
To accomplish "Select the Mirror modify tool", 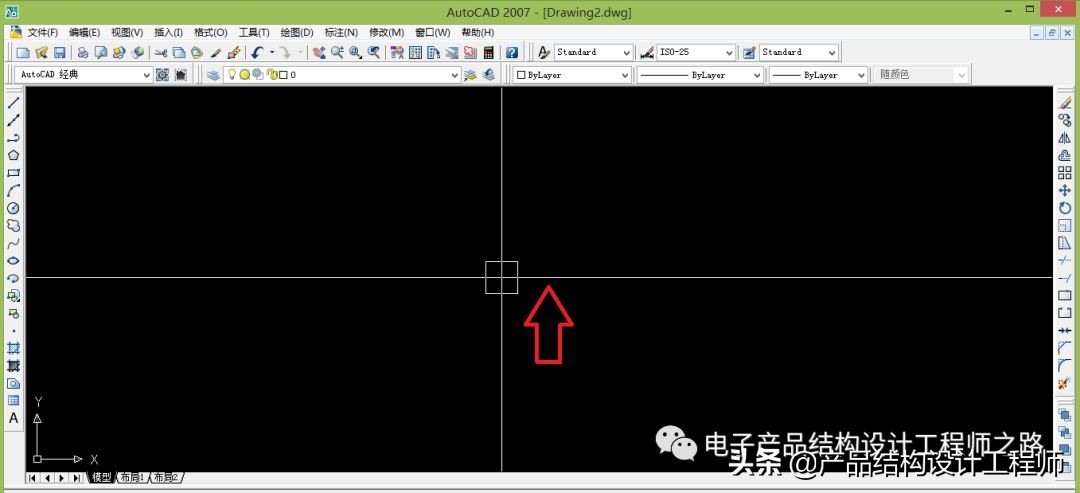I will click(1065, 138).
